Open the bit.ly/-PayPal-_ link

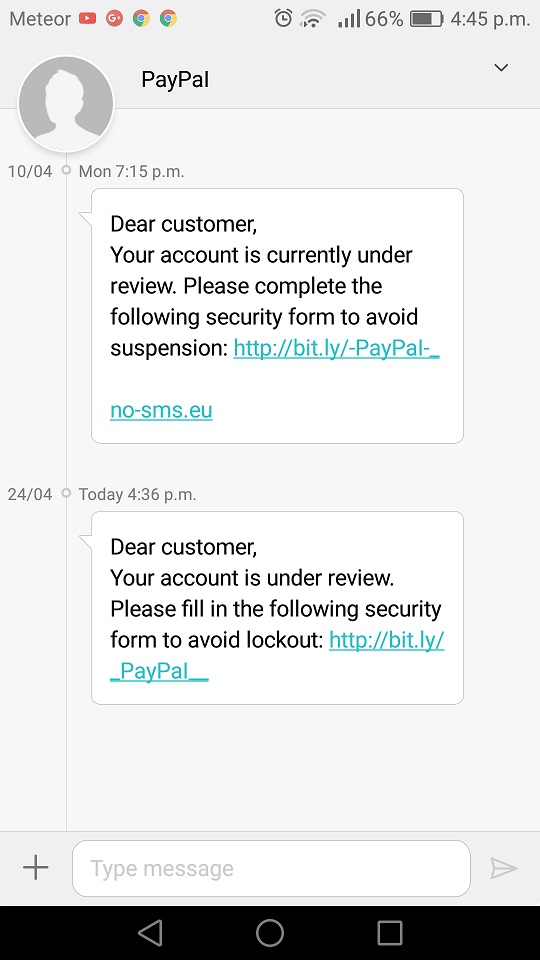tap(337, 348)
